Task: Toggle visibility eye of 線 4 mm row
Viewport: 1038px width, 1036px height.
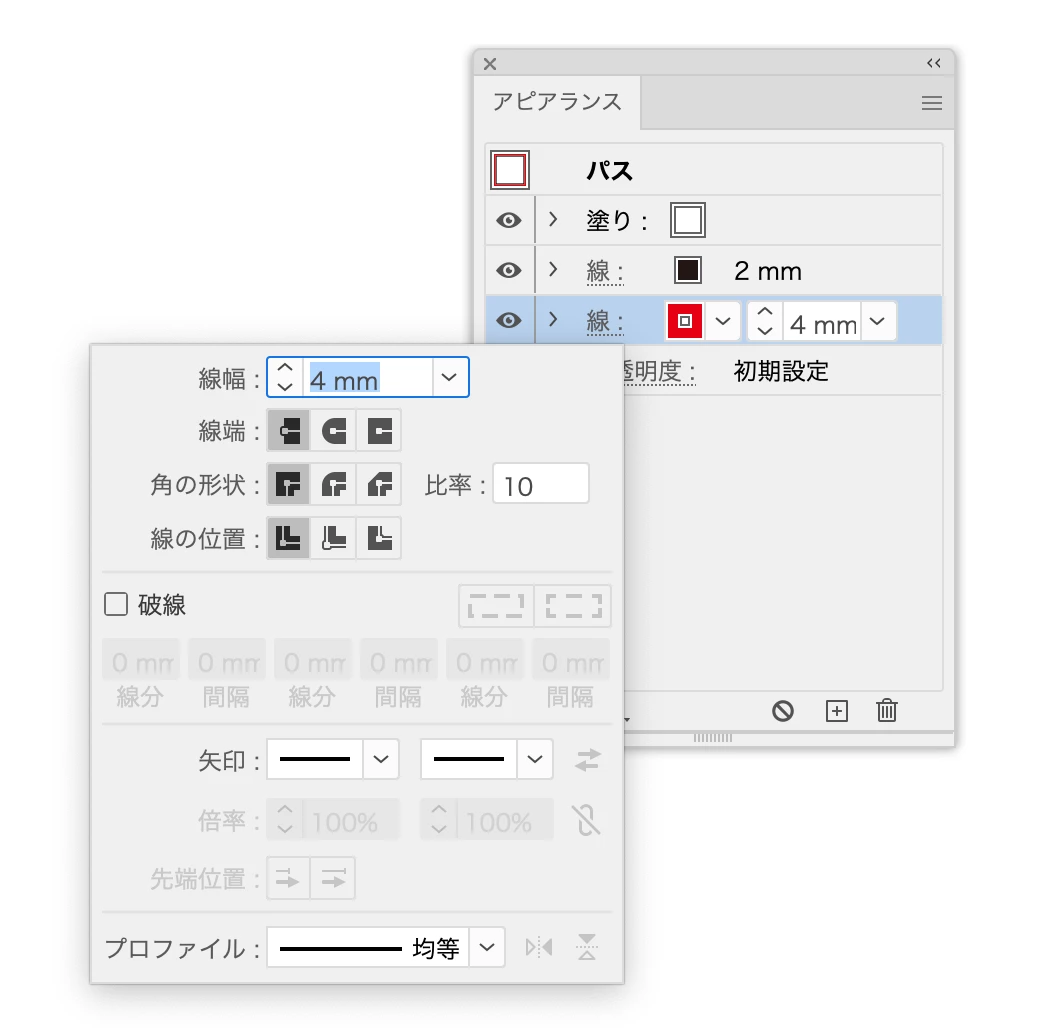Action: (x=508, y=320)
